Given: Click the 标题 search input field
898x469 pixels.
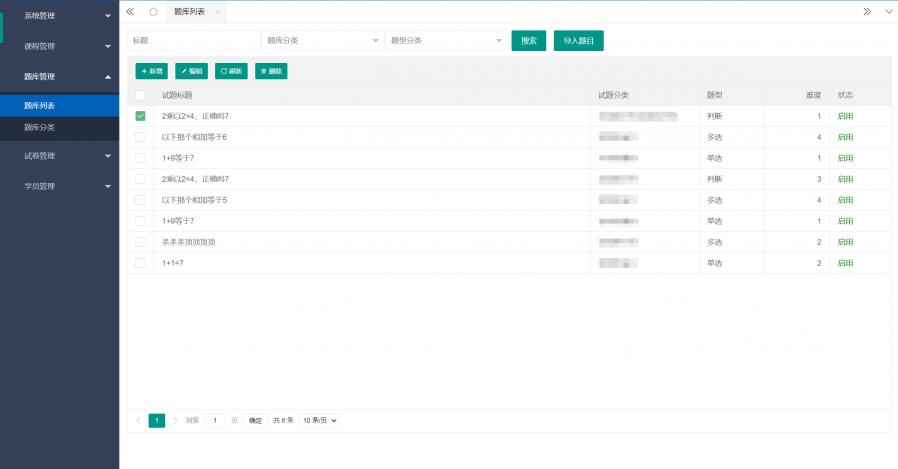Looking at the screenshot, I should (x=193, y=41).
